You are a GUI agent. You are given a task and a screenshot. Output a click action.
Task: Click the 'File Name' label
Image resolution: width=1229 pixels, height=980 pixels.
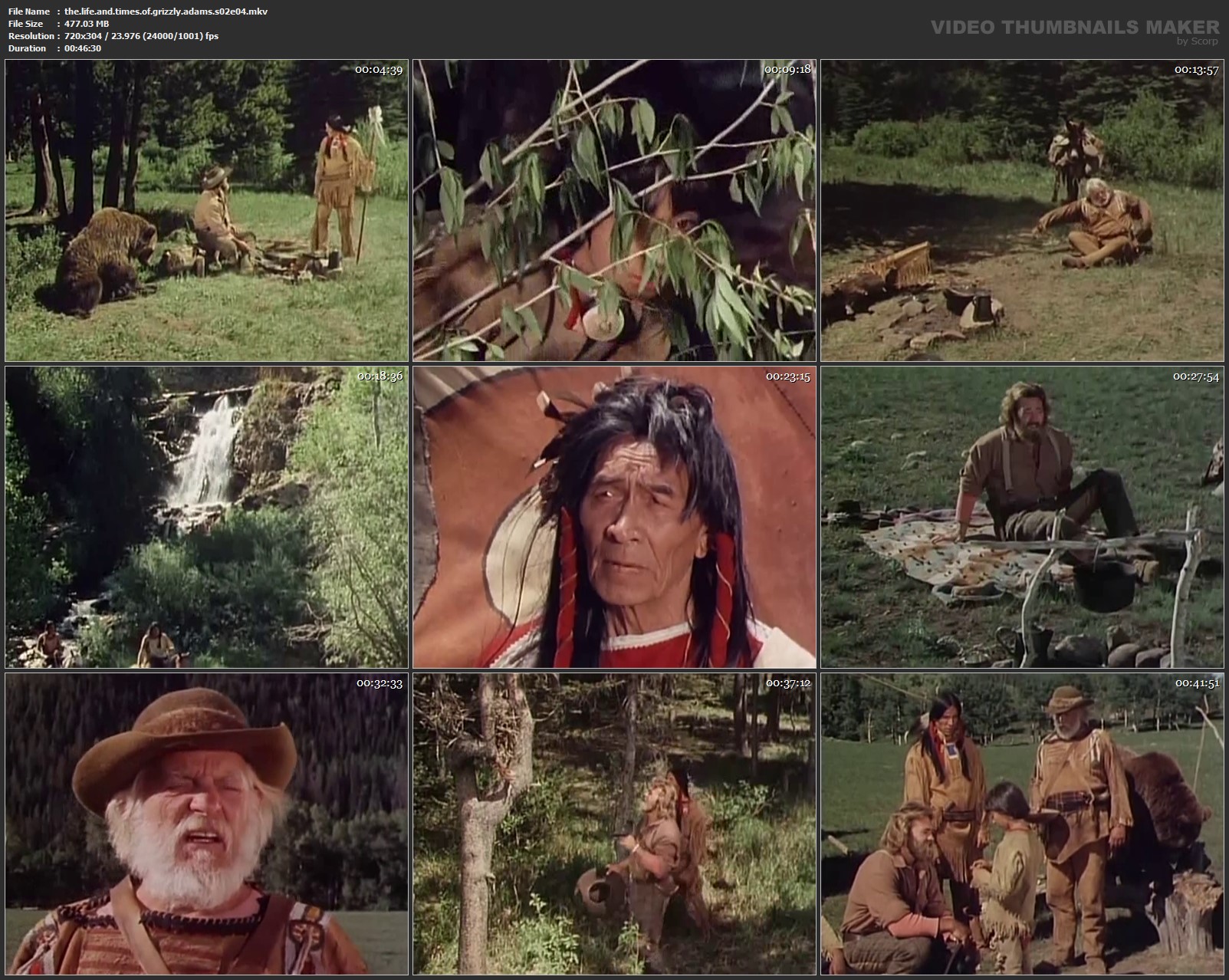point(29,12)
